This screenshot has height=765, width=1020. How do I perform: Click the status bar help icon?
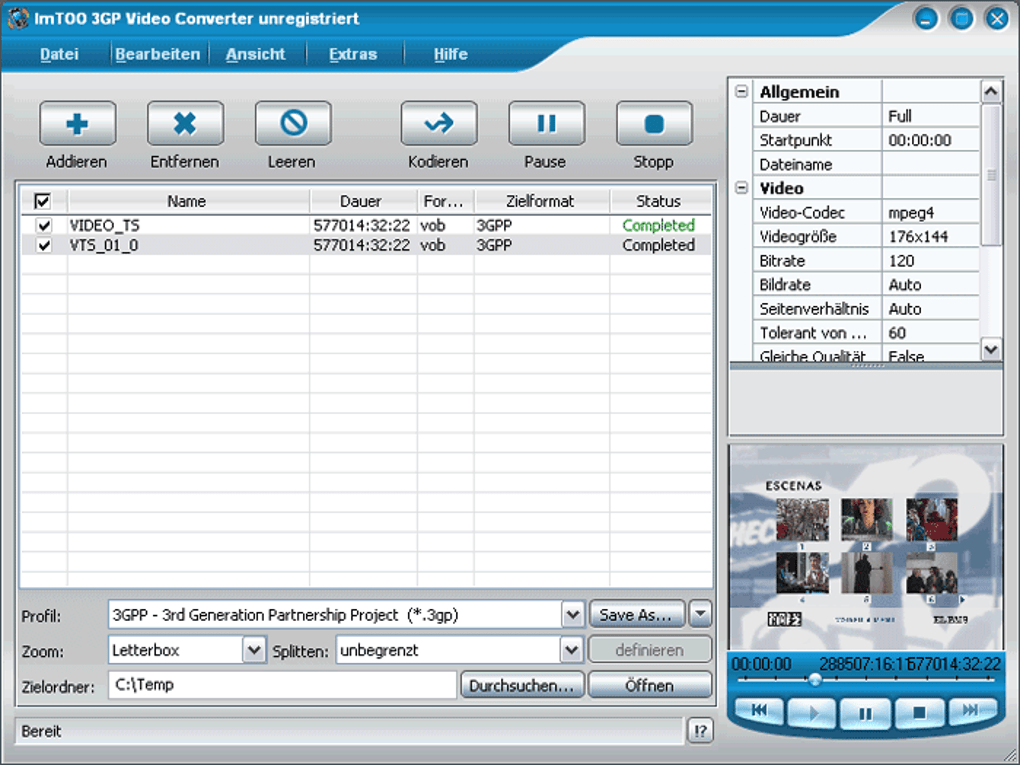pyautogui.click(x=701, y=731)
